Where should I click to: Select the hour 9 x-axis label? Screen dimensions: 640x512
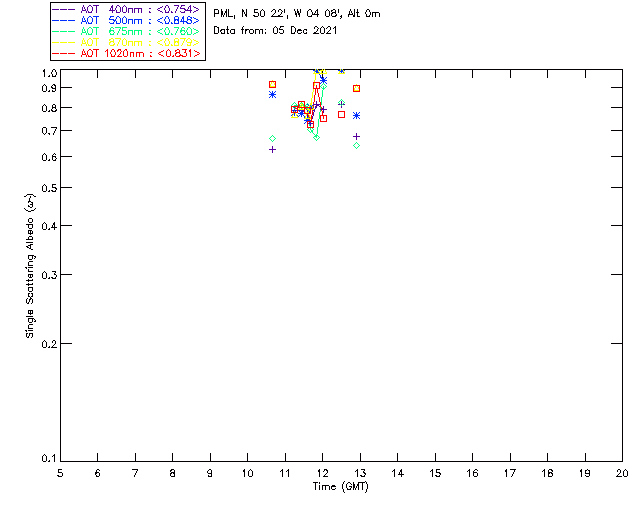(x=210, y=473)
